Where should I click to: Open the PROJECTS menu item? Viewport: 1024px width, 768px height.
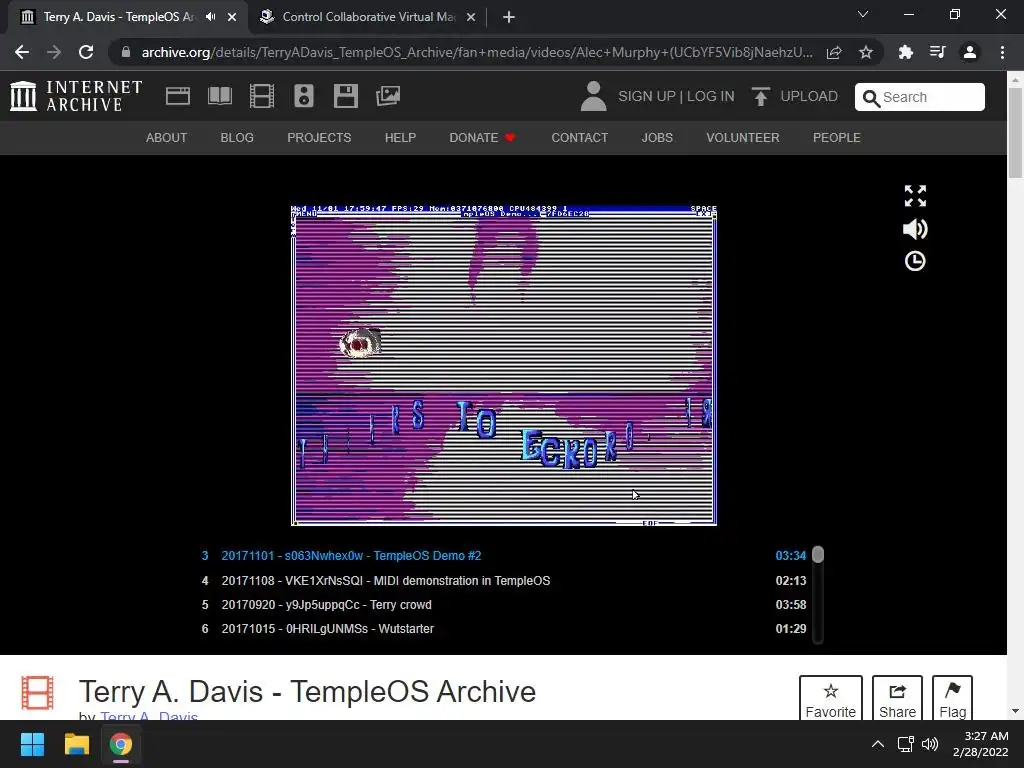coord(319,138)
